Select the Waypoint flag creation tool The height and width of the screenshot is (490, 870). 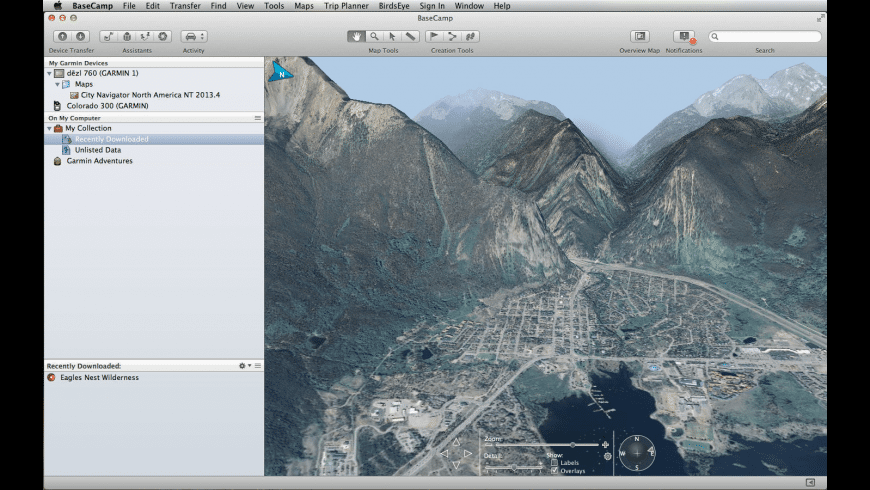tap(434, 36)
